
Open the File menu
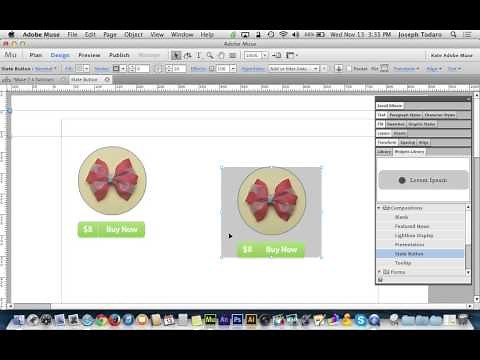pos(72,34)
